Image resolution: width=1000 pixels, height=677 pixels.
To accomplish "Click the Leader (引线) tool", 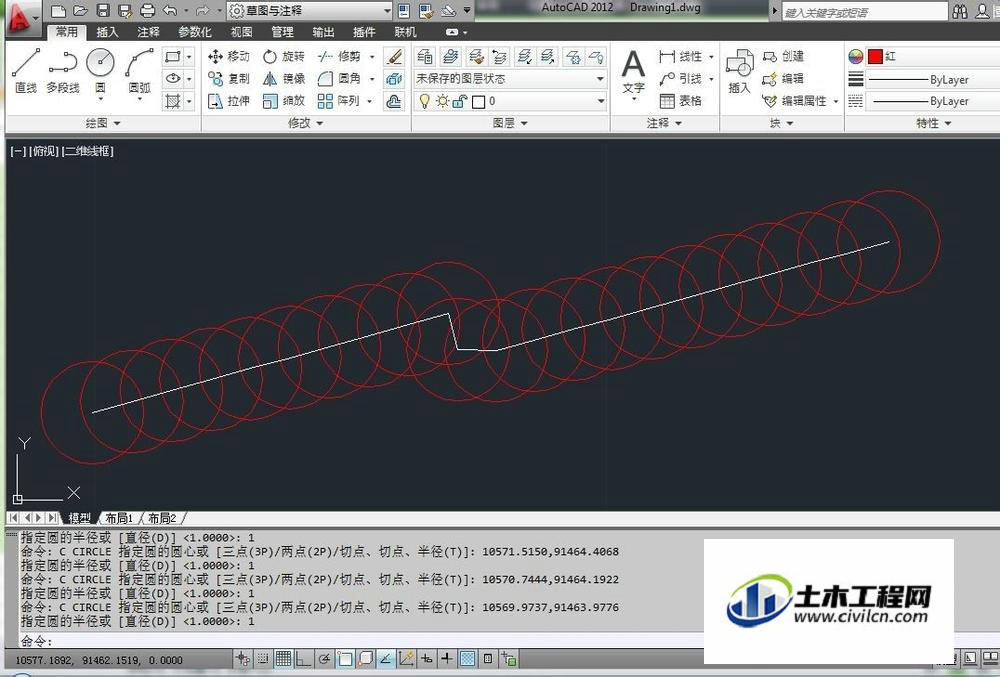I will pos(680,78).
